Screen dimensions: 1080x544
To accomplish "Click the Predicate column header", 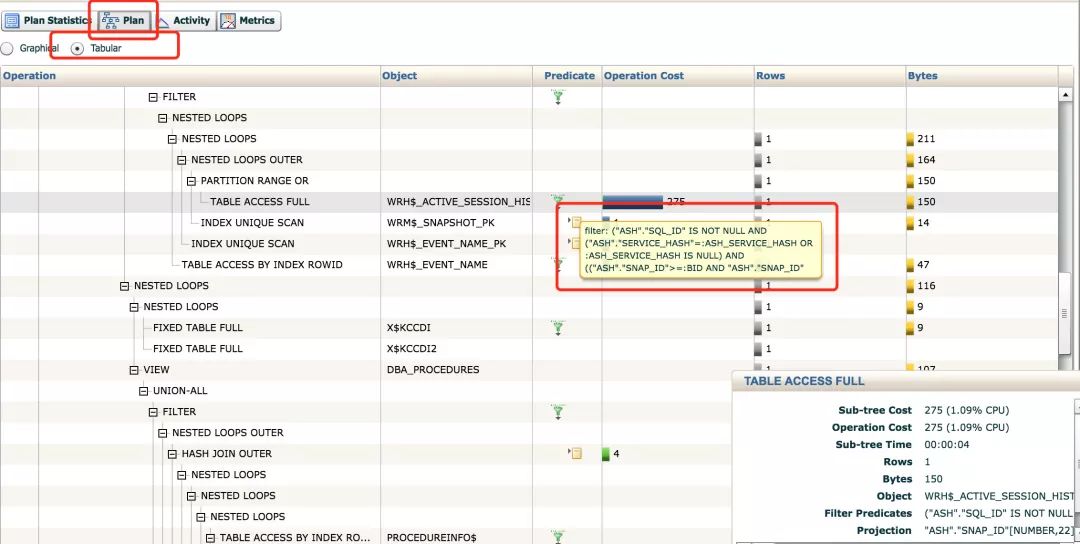I will (x=569, y=76).
